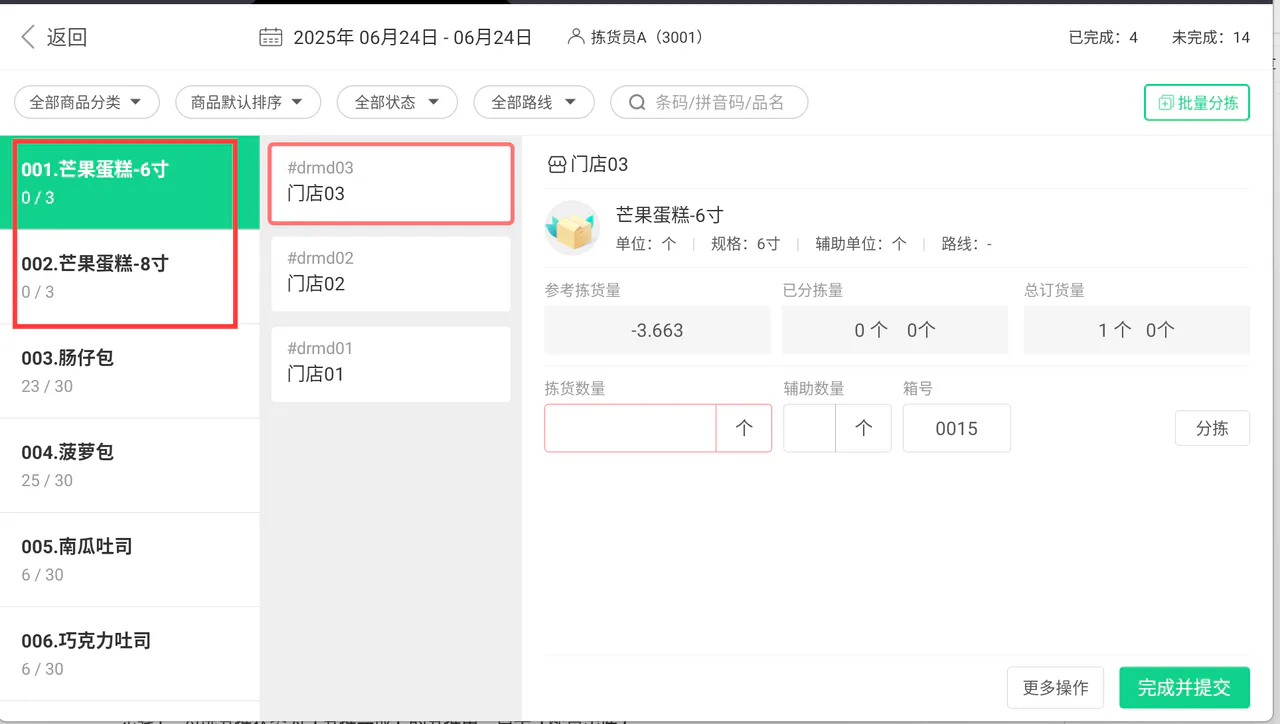1280x724 pixels.
Task: Select product 001.芒果蛋糕-6寸
Action: [x=130, y=182]
